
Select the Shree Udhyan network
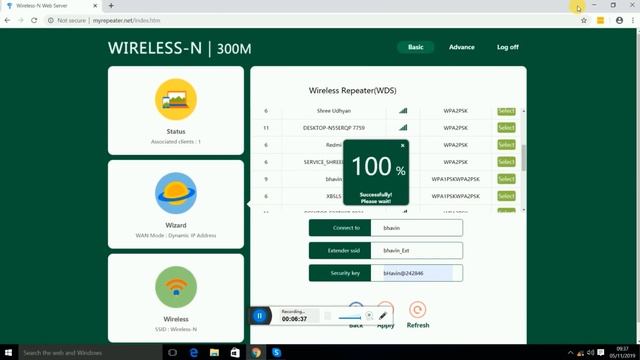point(506,111)
